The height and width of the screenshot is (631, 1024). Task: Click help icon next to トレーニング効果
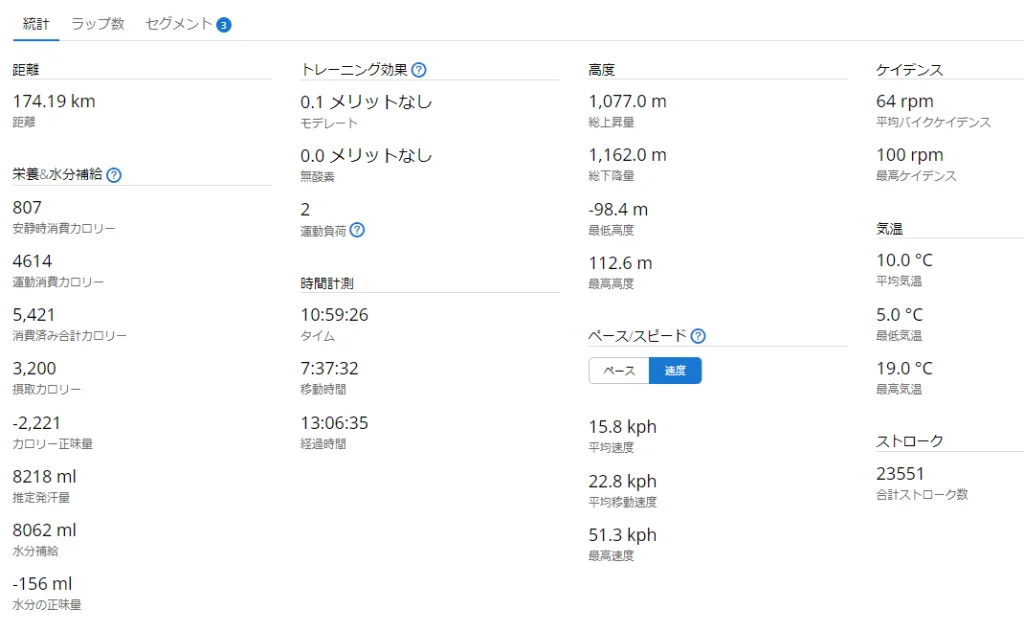pos(419,70)
